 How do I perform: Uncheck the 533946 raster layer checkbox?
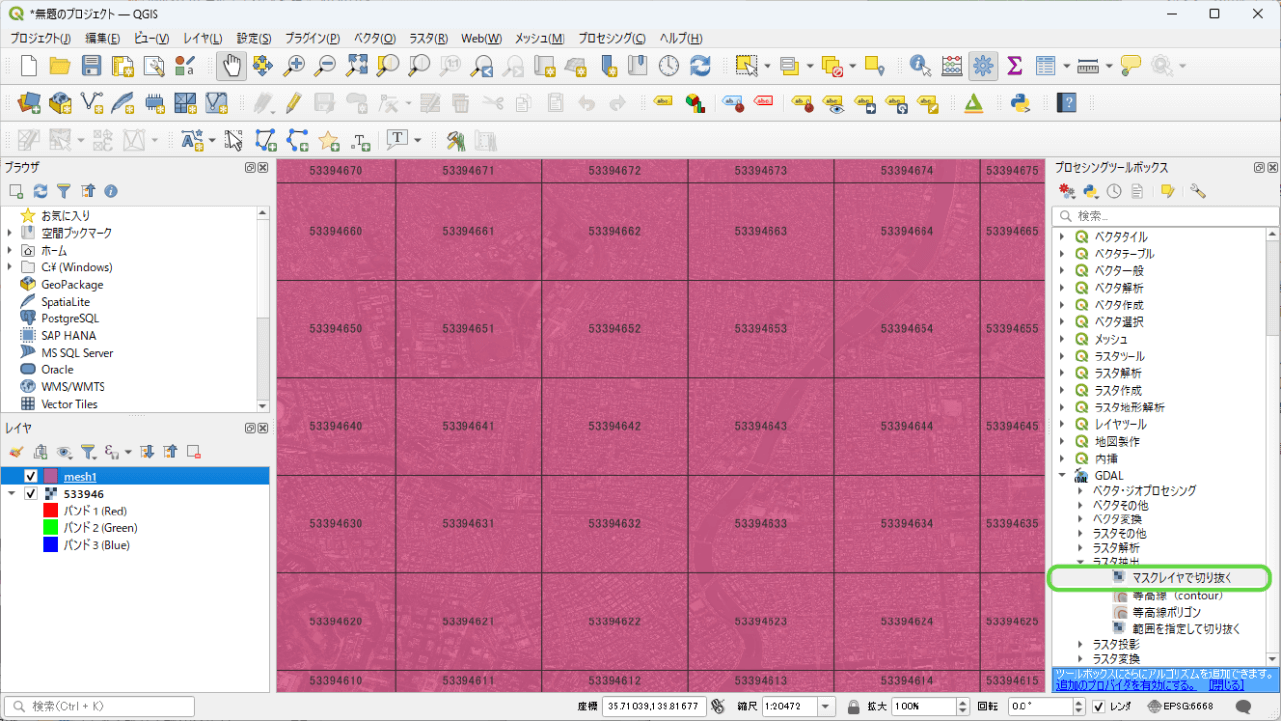point(31,494)
